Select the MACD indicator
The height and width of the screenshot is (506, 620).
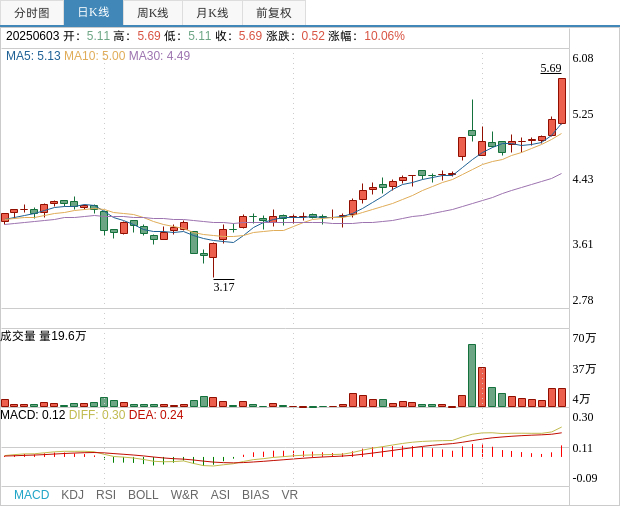[x=32, y=495]
